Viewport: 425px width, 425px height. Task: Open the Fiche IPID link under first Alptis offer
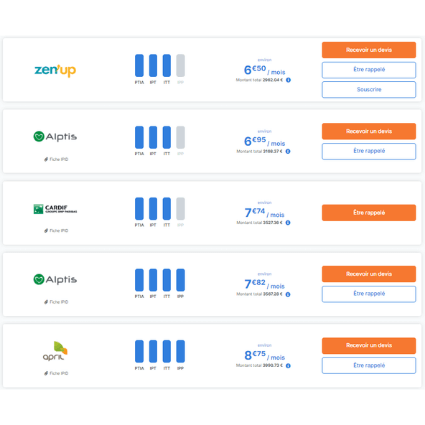coord(56,159)
